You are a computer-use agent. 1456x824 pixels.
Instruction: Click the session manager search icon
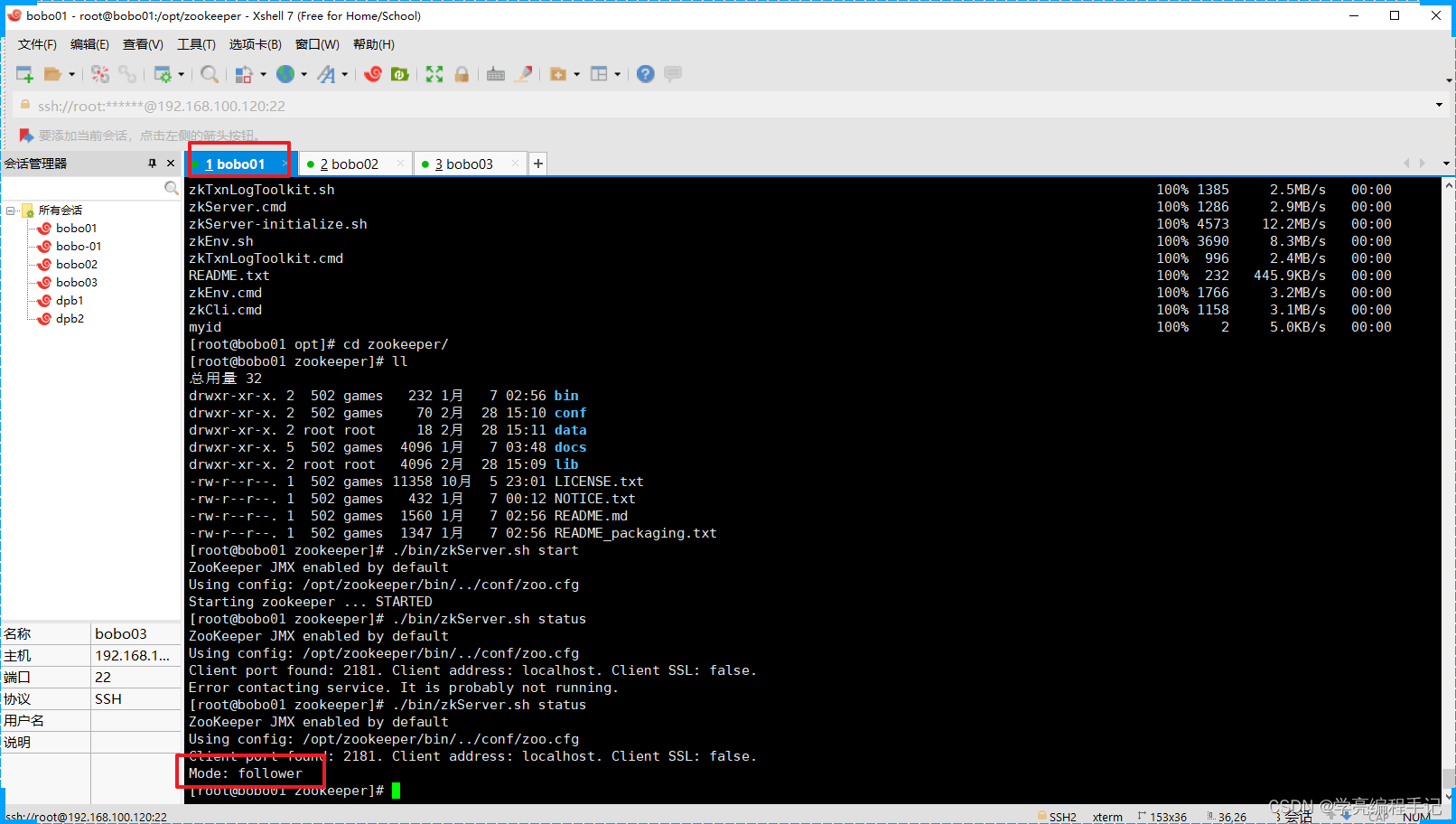point(172,188)
